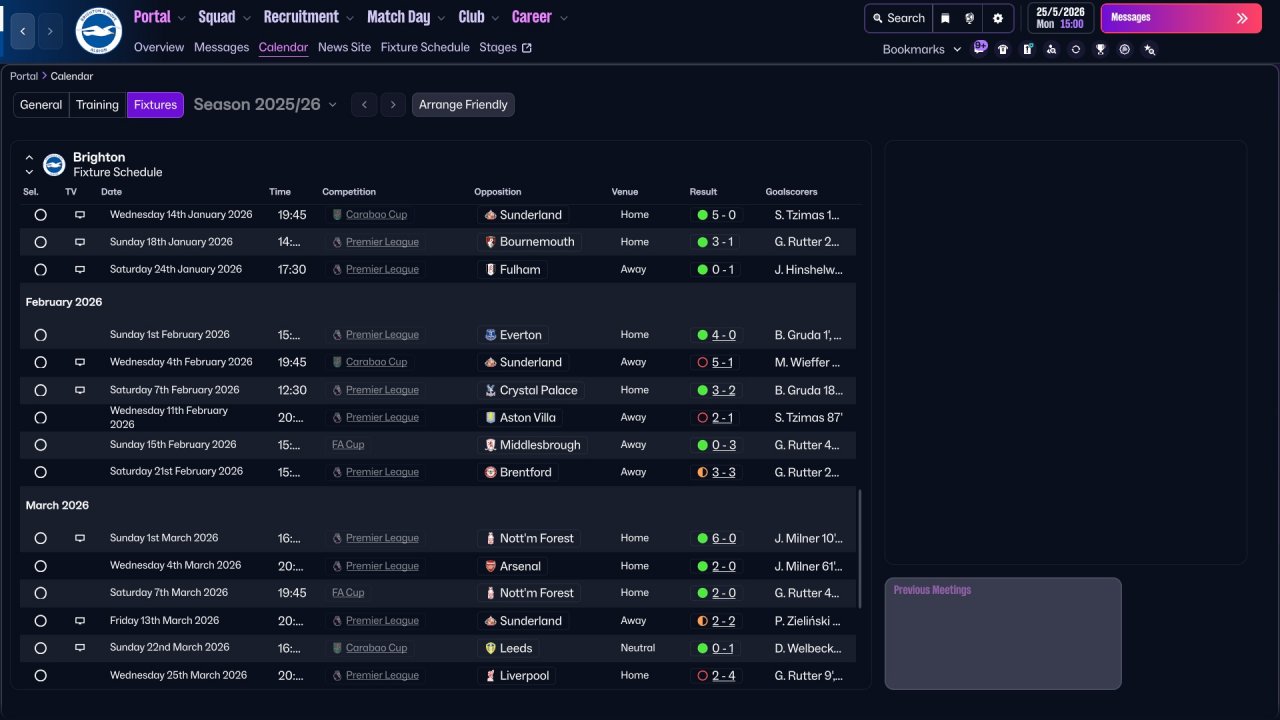Click the Arsenal club badge
Image resolution: width=1280 pixels, height=720 pixels.
[490, 566]
